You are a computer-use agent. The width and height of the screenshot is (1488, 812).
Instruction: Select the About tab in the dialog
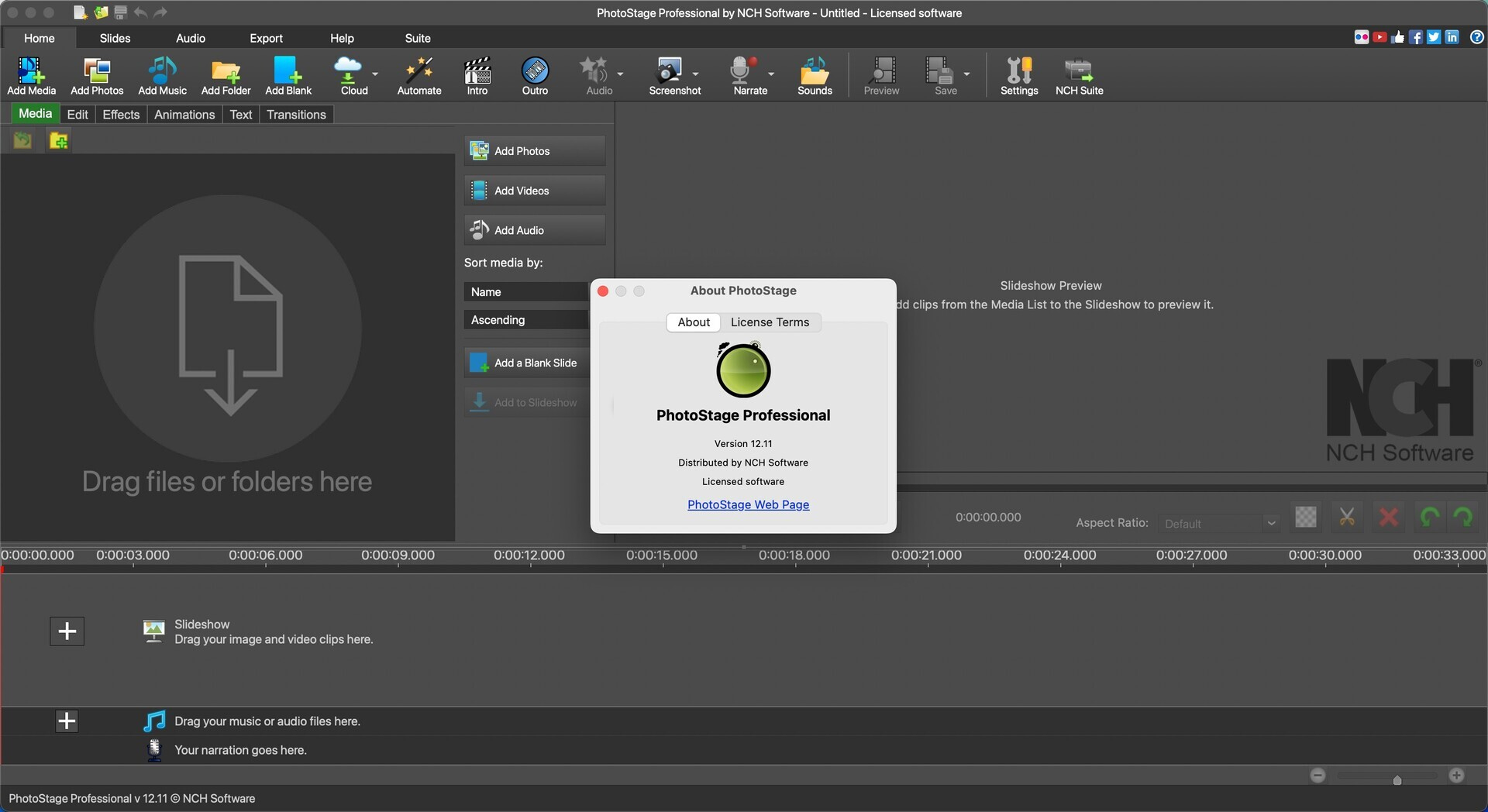693,322
